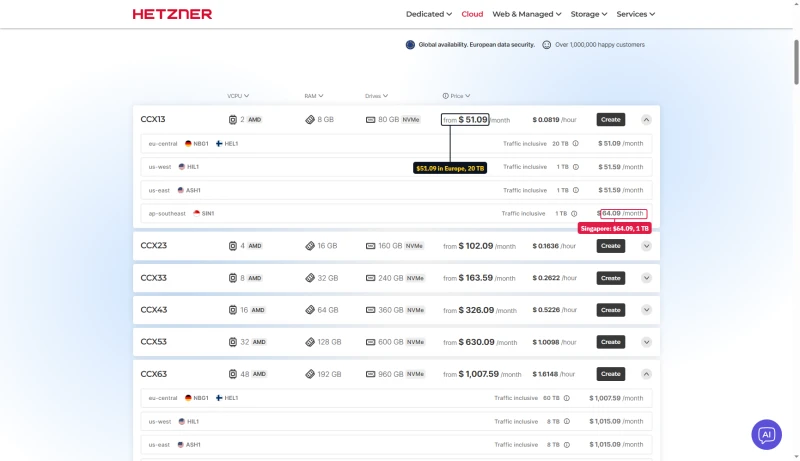Open the Services navigation menu
Viewport: 800px width, 461px height.
point(636,14)
